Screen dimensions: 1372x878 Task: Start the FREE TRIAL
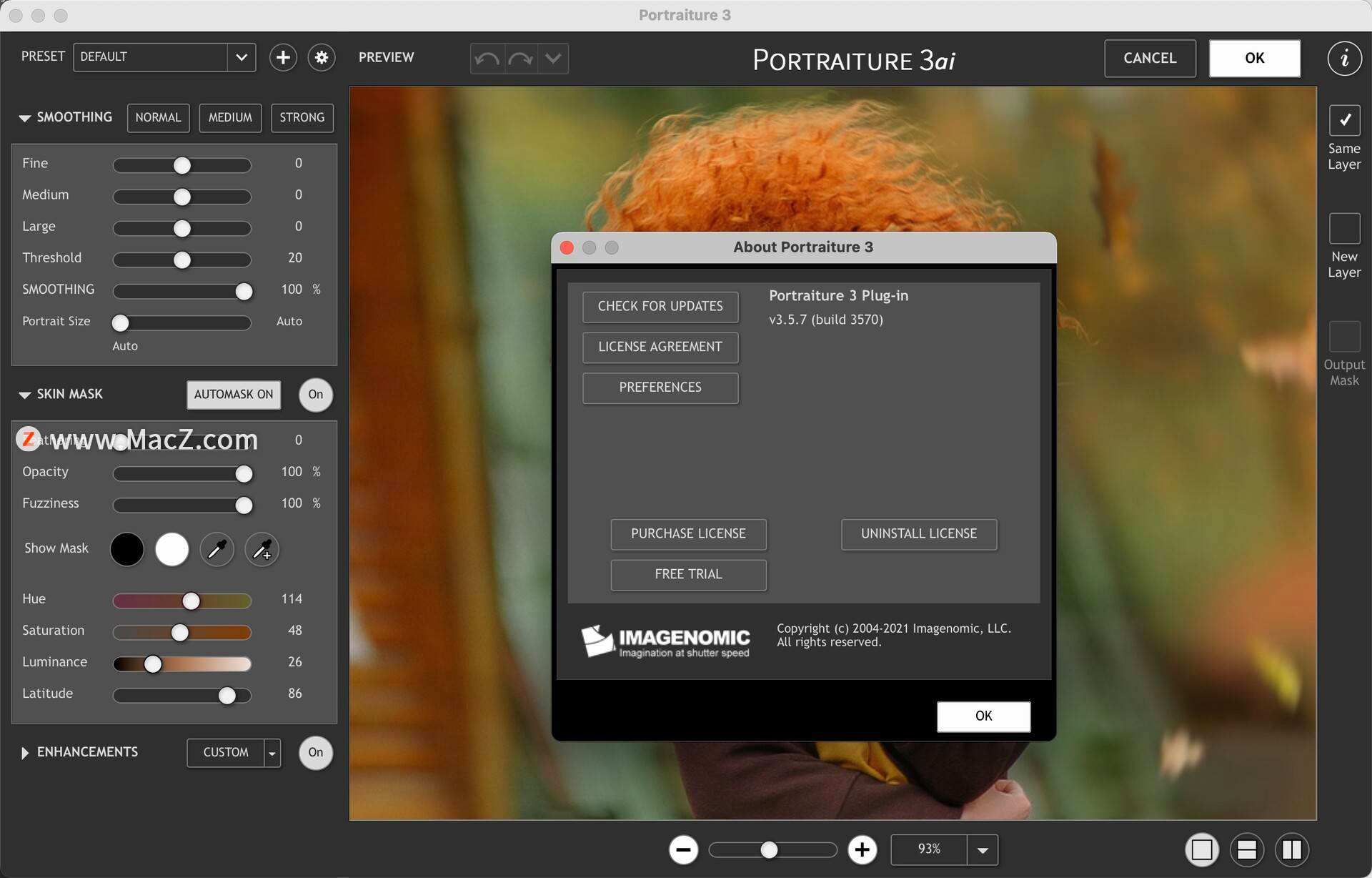[688, 575]
